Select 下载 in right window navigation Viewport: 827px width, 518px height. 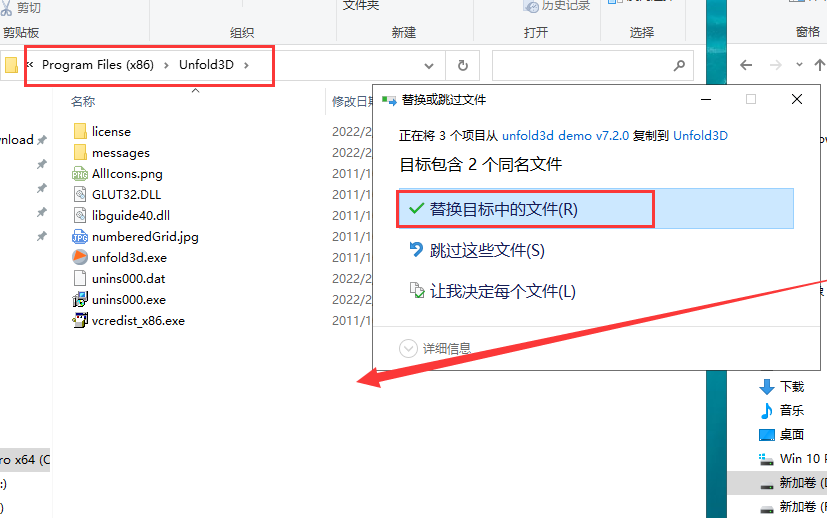pos(792,387)
